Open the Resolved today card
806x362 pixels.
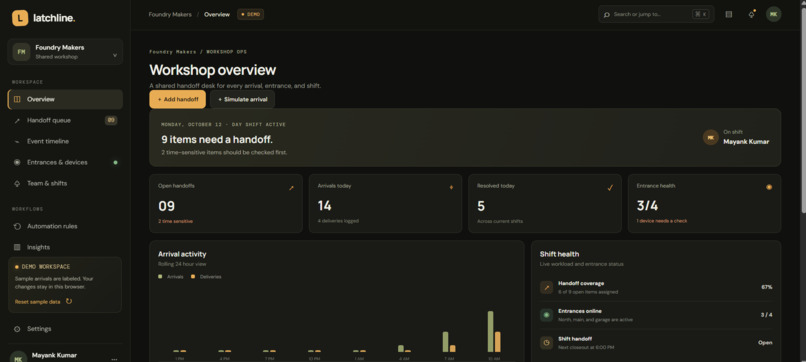coord(545,204)
